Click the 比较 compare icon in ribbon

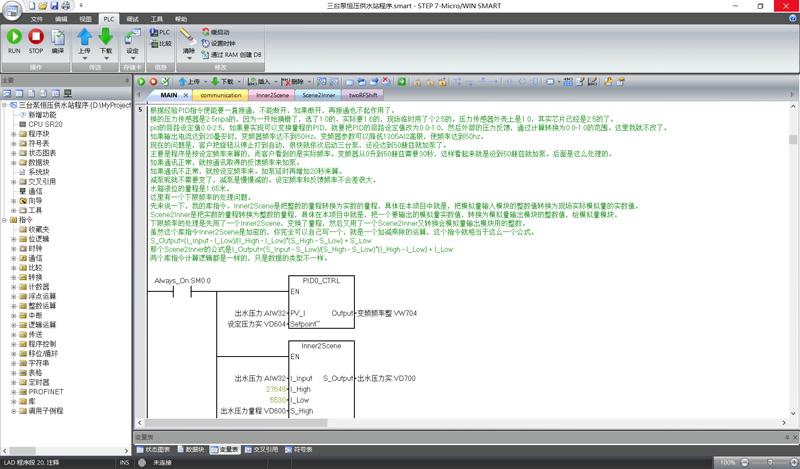tap(160, 44)
